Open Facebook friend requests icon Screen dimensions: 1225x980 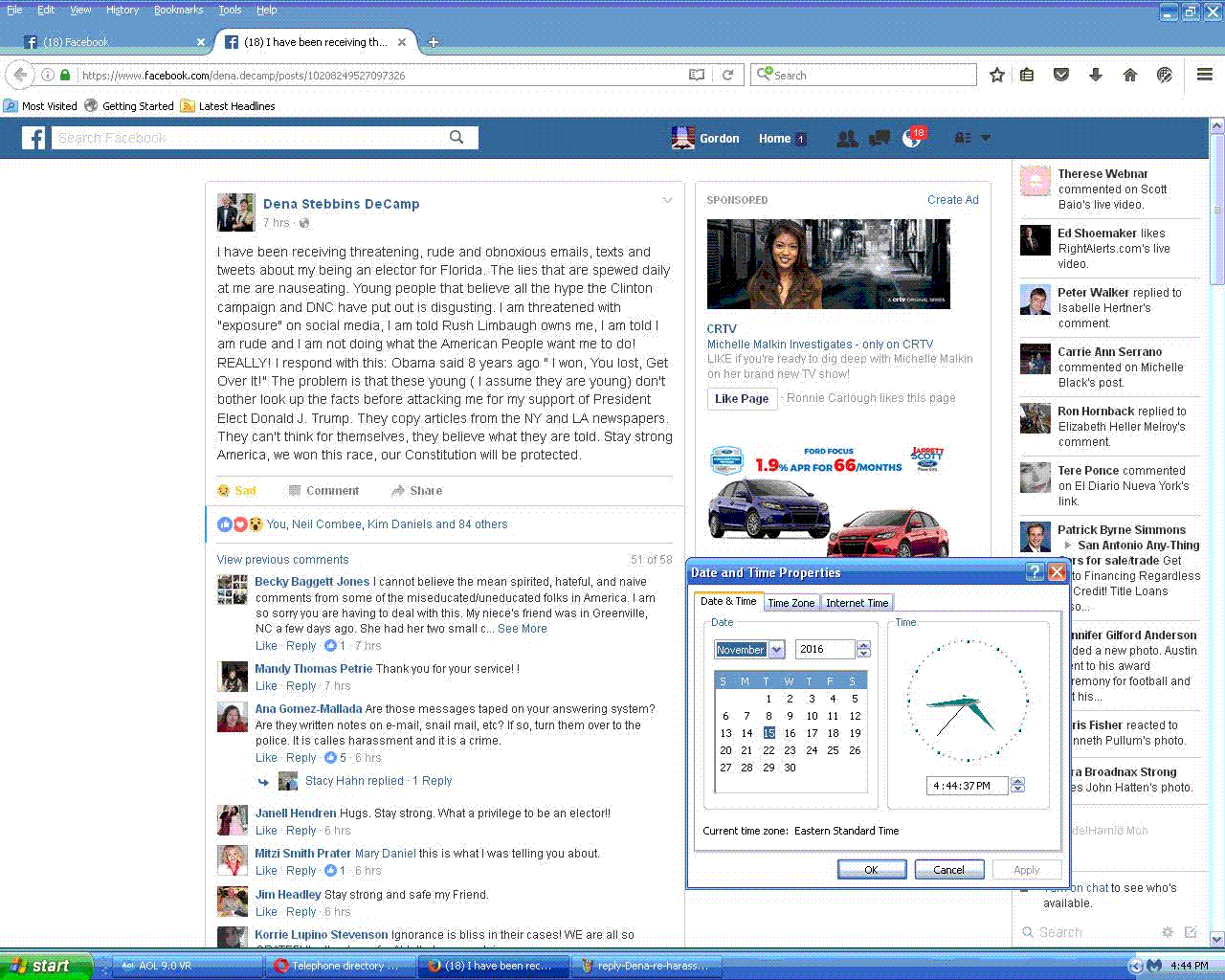(846, 139)
